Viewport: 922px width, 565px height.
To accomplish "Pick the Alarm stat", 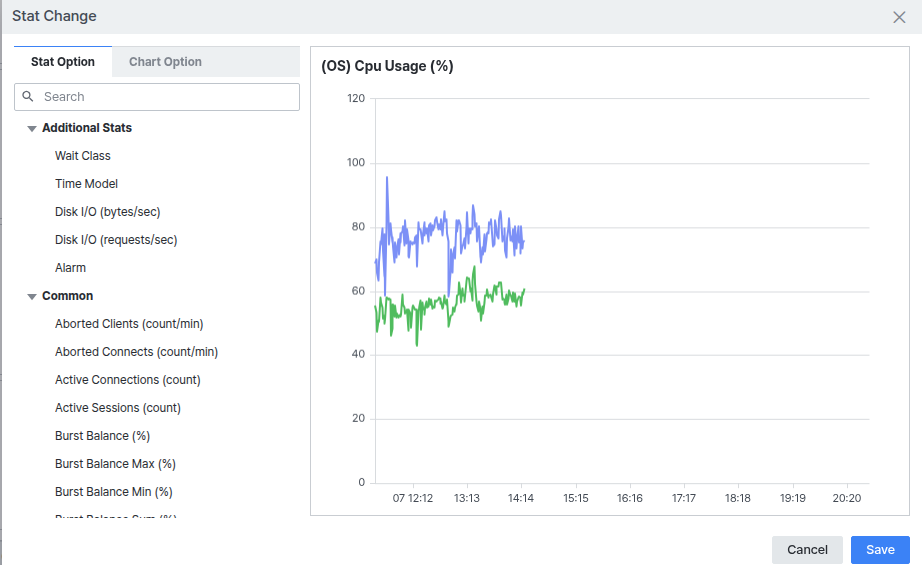I will pos(71,268).
